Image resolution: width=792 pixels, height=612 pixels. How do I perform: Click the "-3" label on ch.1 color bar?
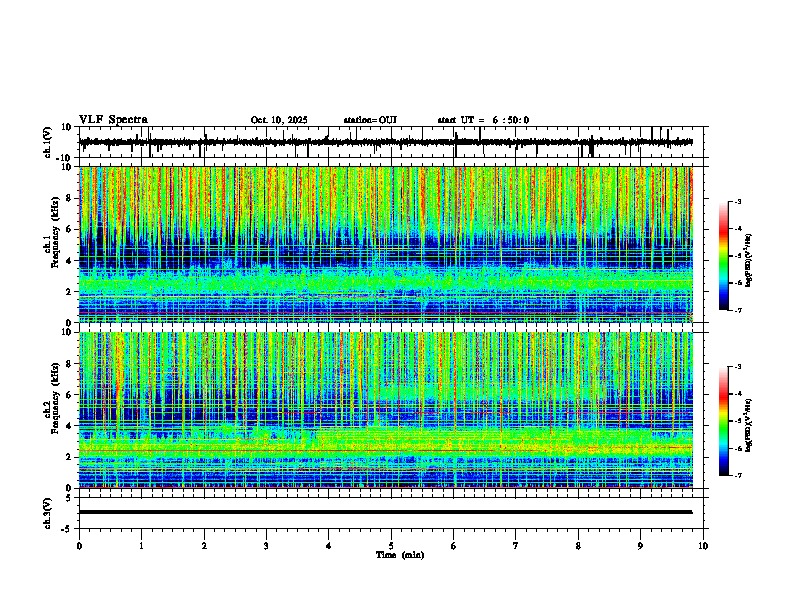point(737,202)
